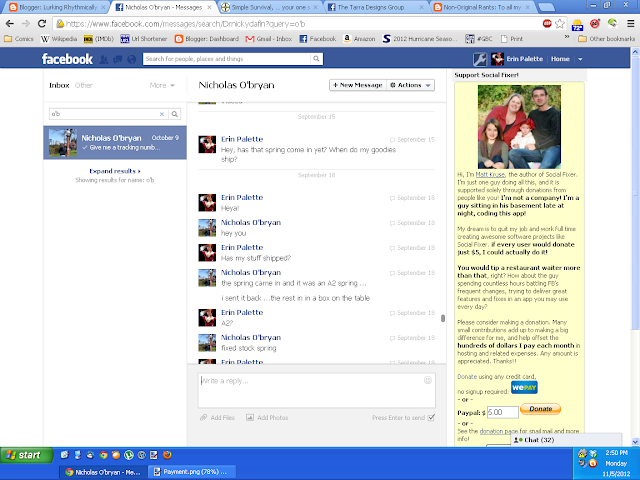This screenshot has width=640, height=480.
Task: Open the donation page link
Action: click(x=499, y=431)
